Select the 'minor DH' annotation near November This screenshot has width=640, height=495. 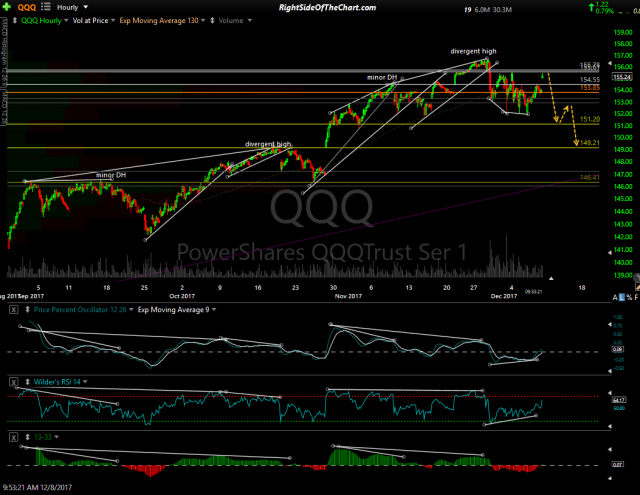tap(382, 77)
